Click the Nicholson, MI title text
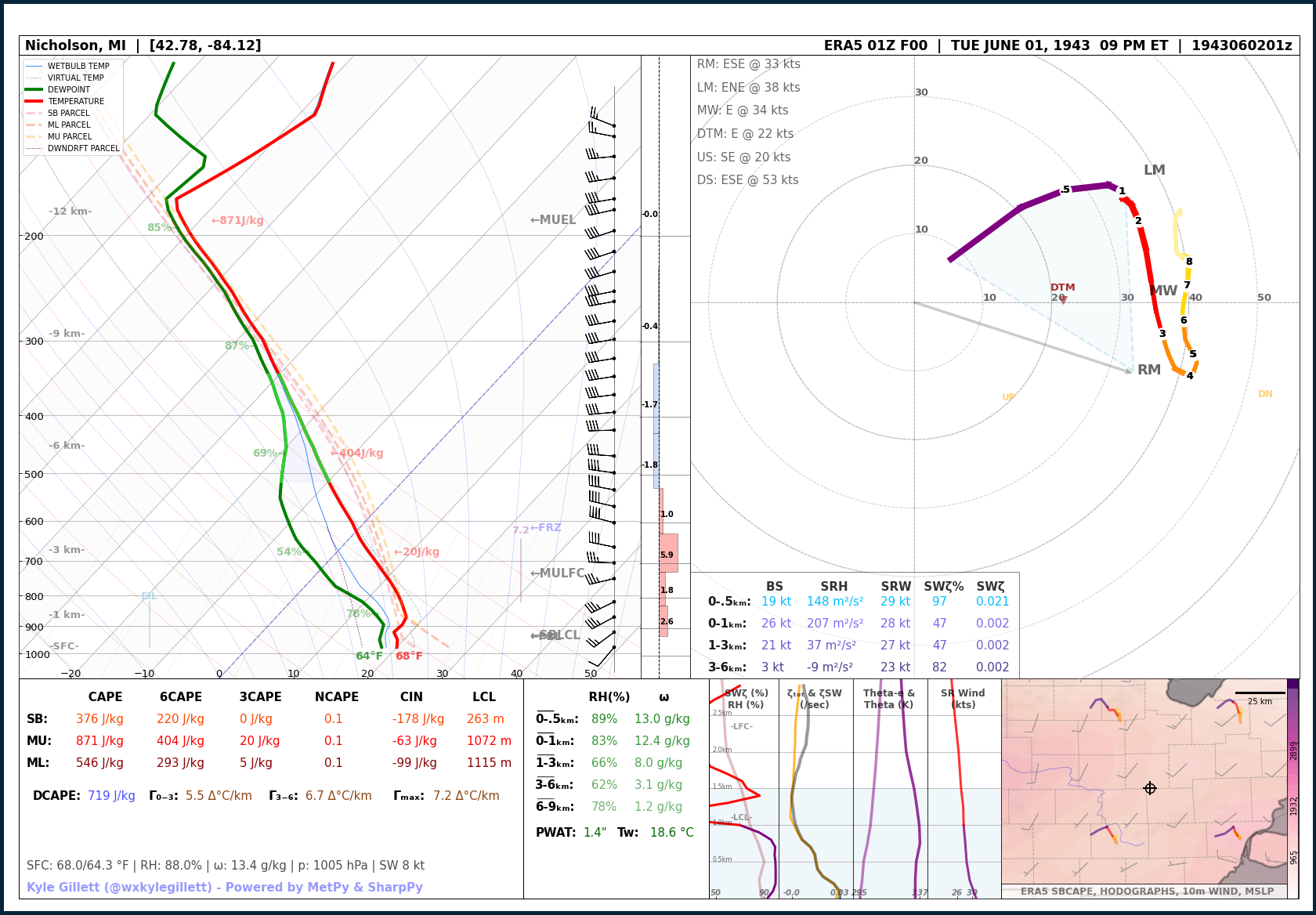1316x915 pixels. (x=75, y=45)
